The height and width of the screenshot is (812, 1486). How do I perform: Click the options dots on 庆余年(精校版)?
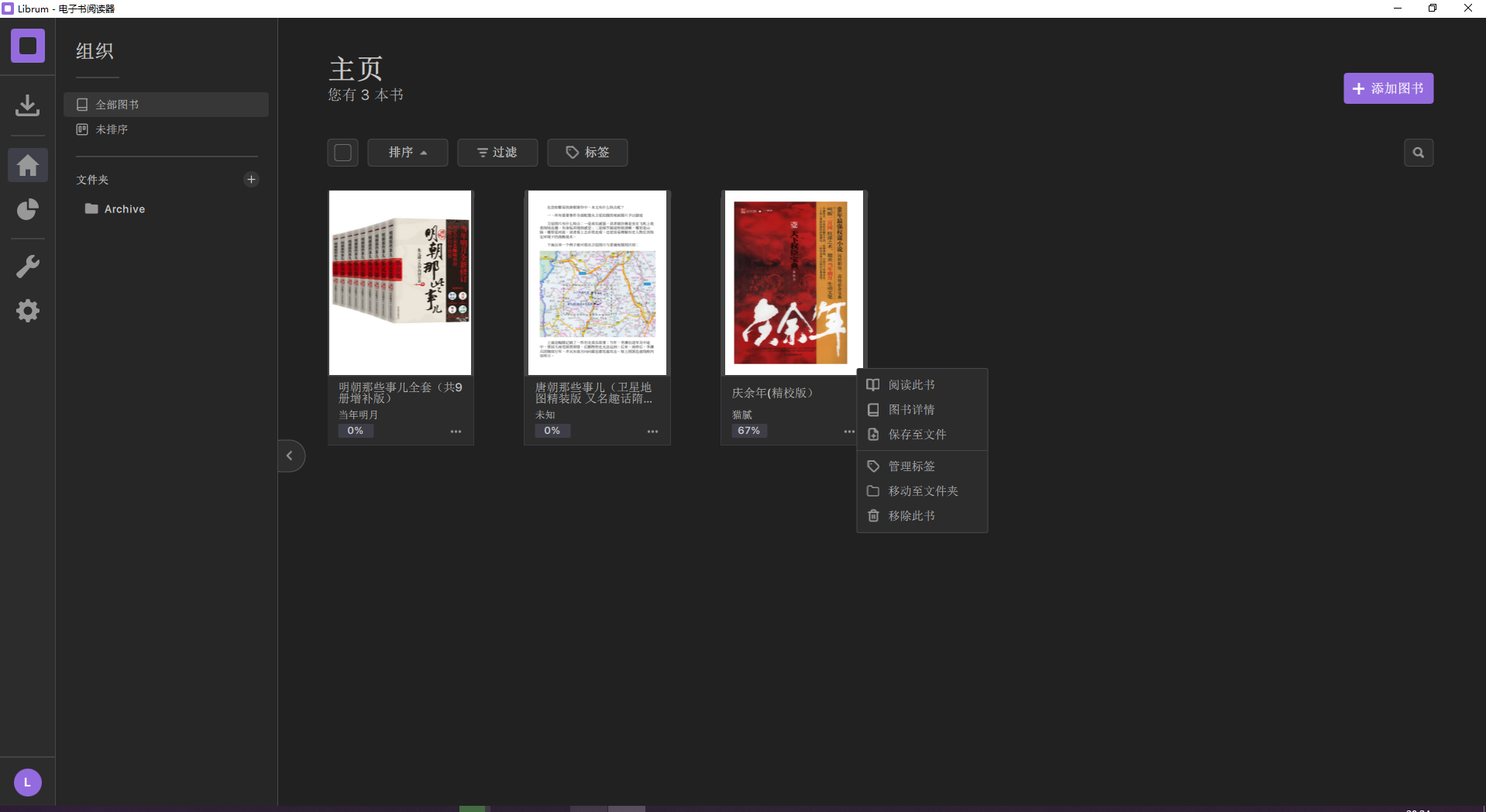click(848, 432)
